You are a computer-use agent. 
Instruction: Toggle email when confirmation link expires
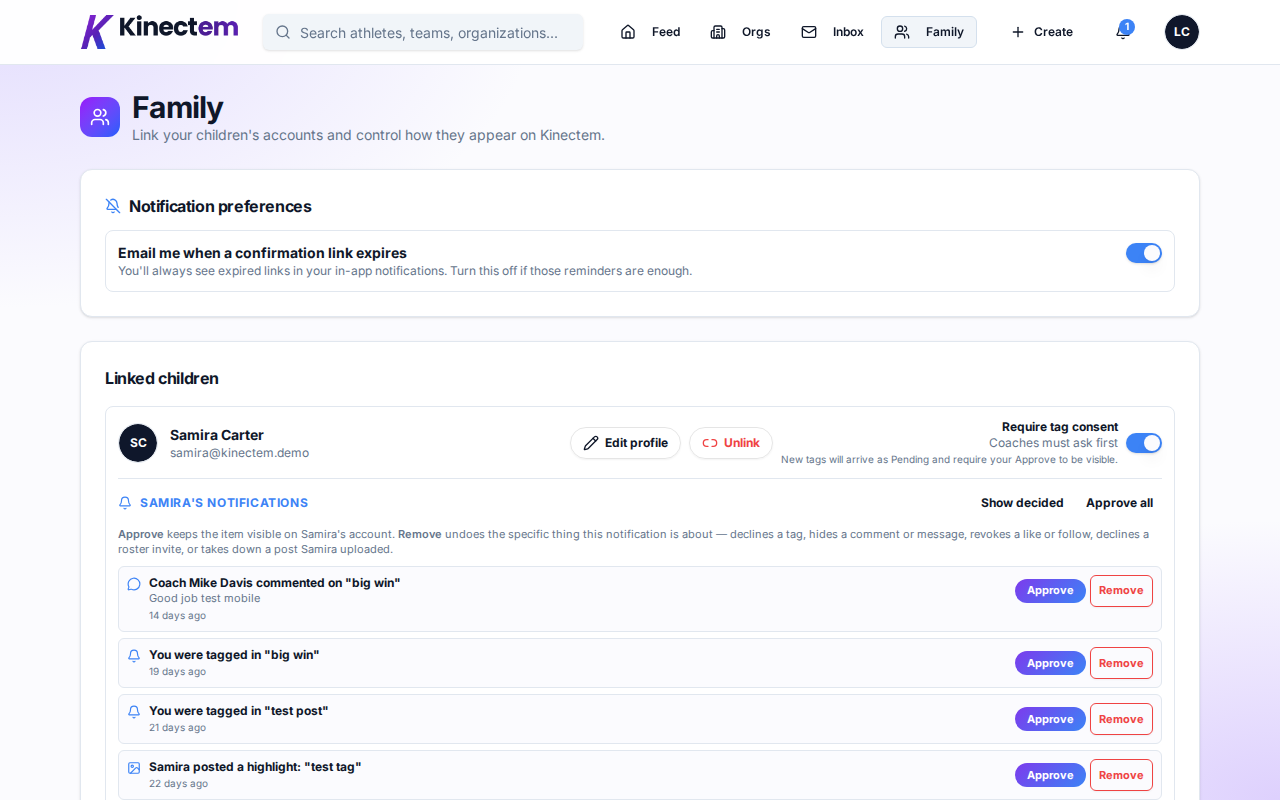click(x=1144, y=253)
